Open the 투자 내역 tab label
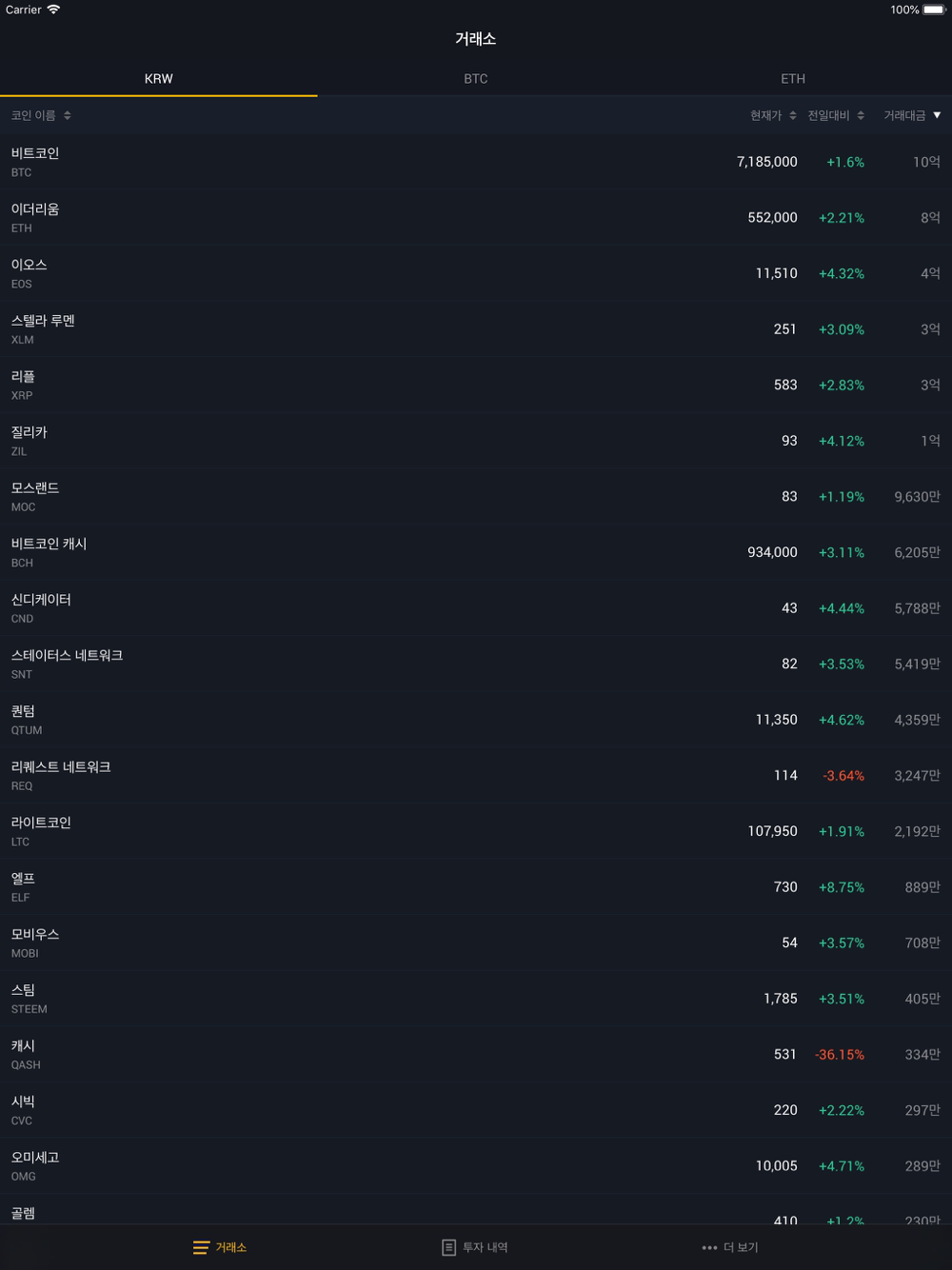Image resolution: width=952 pixels, height=1270 pixels. [486, 1247]
